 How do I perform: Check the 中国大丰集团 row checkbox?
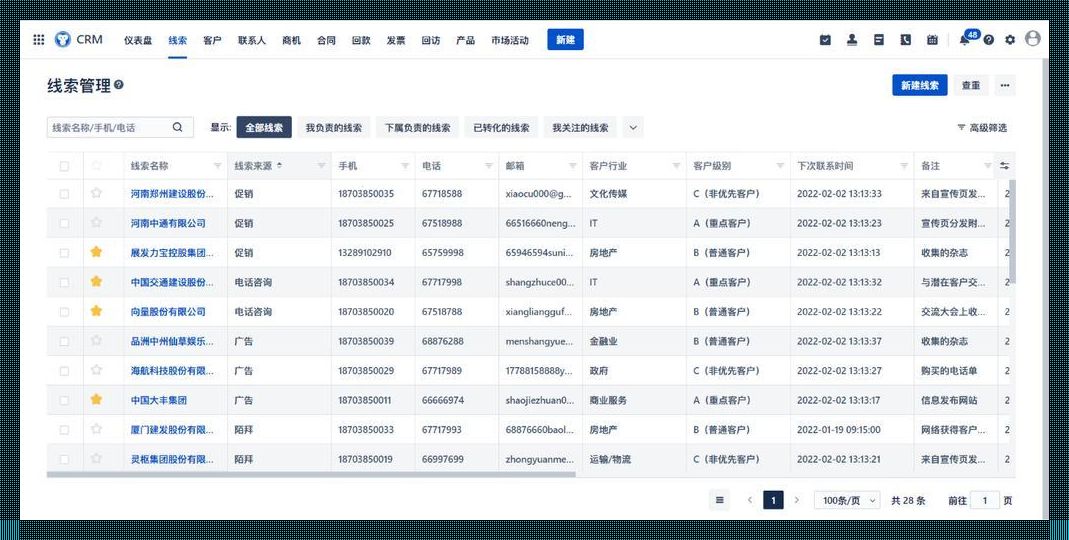(x=64, y=400)
